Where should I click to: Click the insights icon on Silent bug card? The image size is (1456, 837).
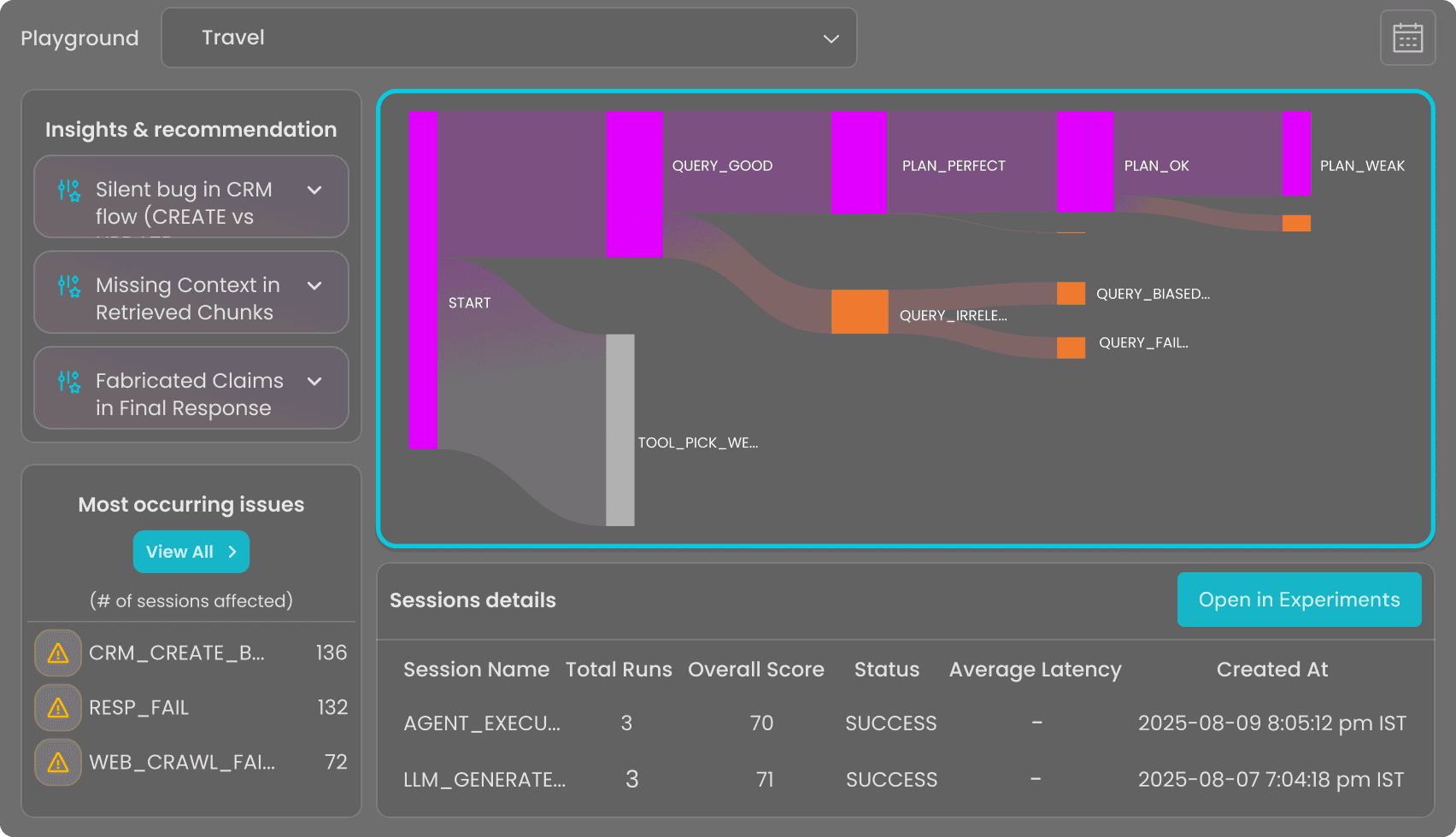[x=68, y=191]
